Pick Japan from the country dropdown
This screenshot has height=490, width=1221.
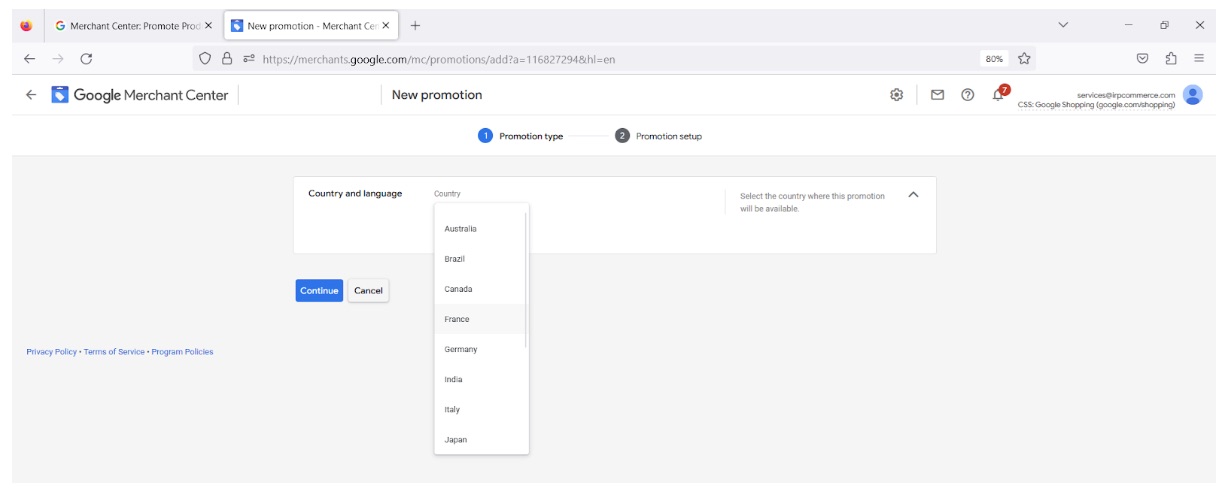coord(456,440)
